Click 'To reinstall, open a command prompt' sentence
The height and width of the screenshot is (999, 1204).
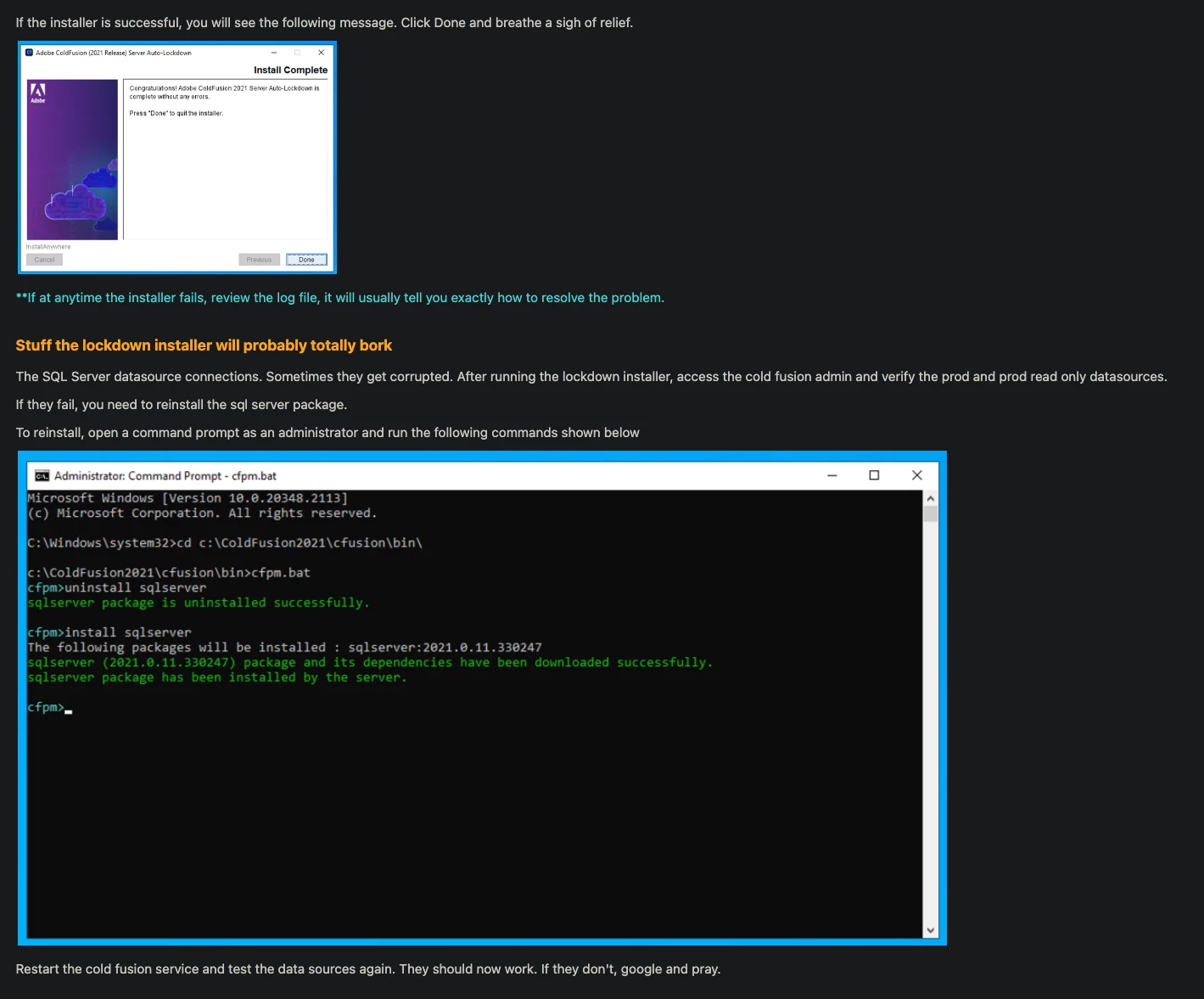click(x=328, y=433)
